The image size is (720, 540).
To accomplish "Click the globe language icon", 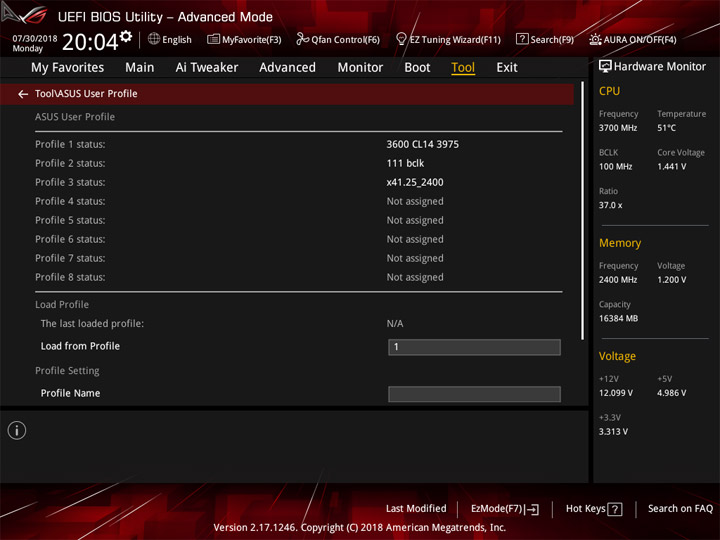I will coord(154,39).
